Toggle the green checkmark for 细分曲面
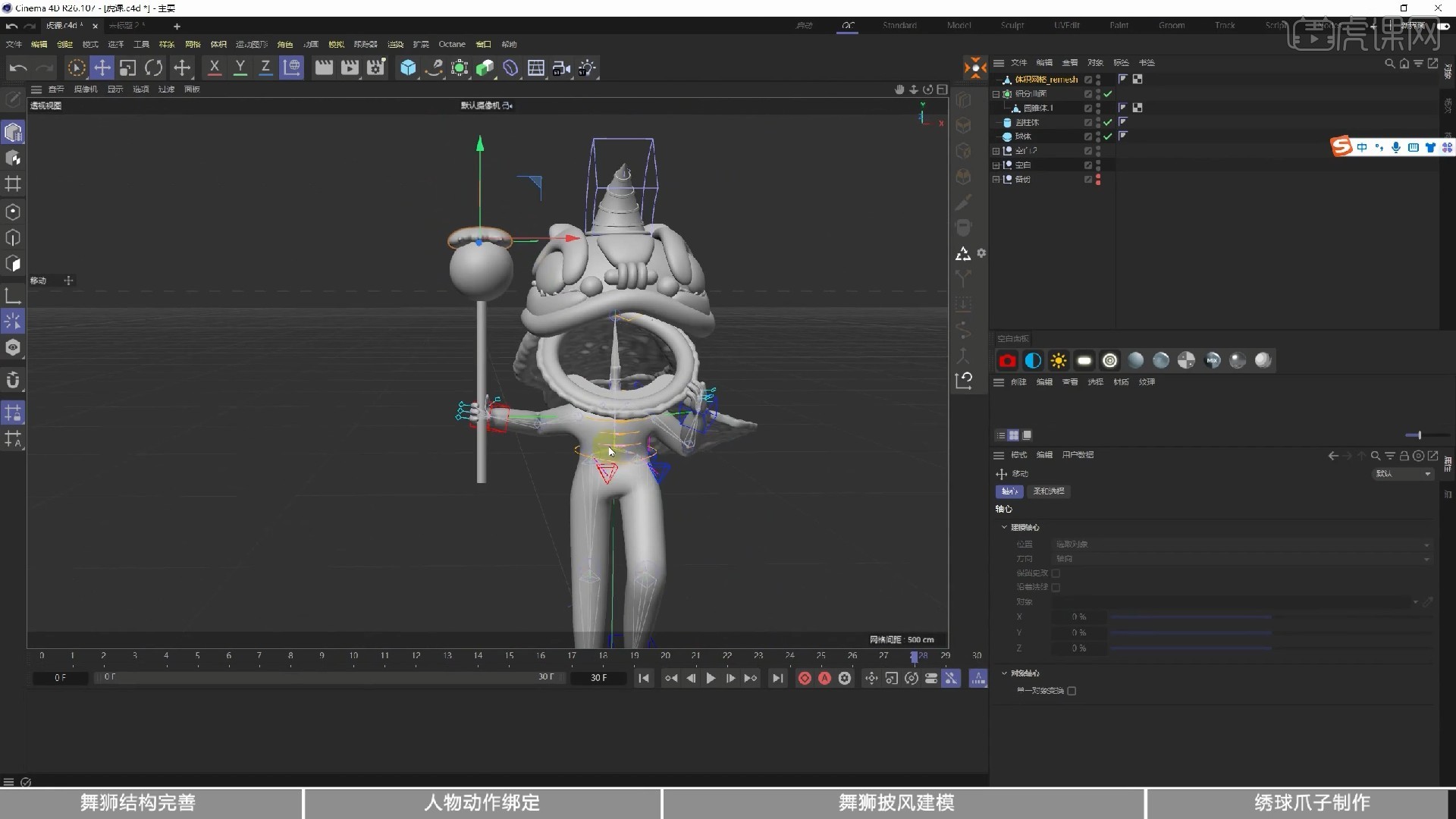The image size is (1456, 819). pyautogui.click(x=1108, y=94)
